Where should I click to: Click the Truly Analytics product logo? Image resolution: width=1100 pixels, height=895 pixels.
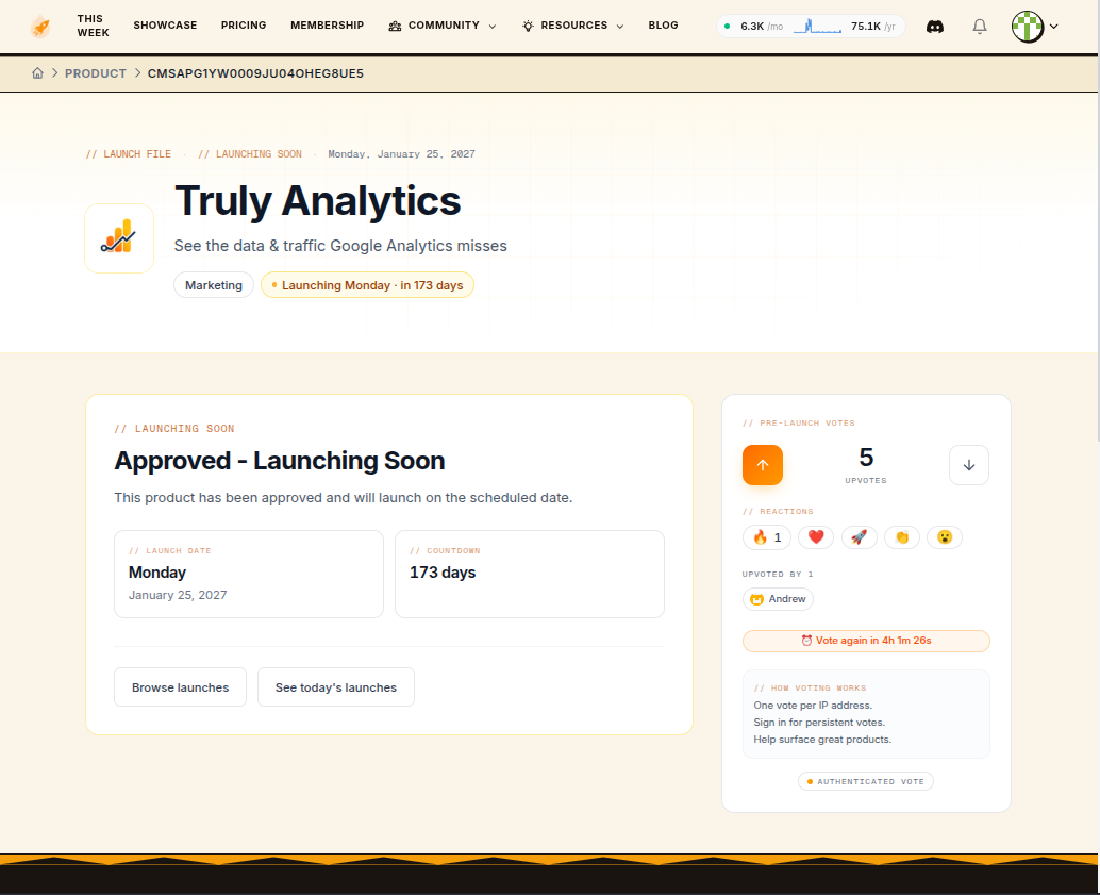(x=119, y=238)
